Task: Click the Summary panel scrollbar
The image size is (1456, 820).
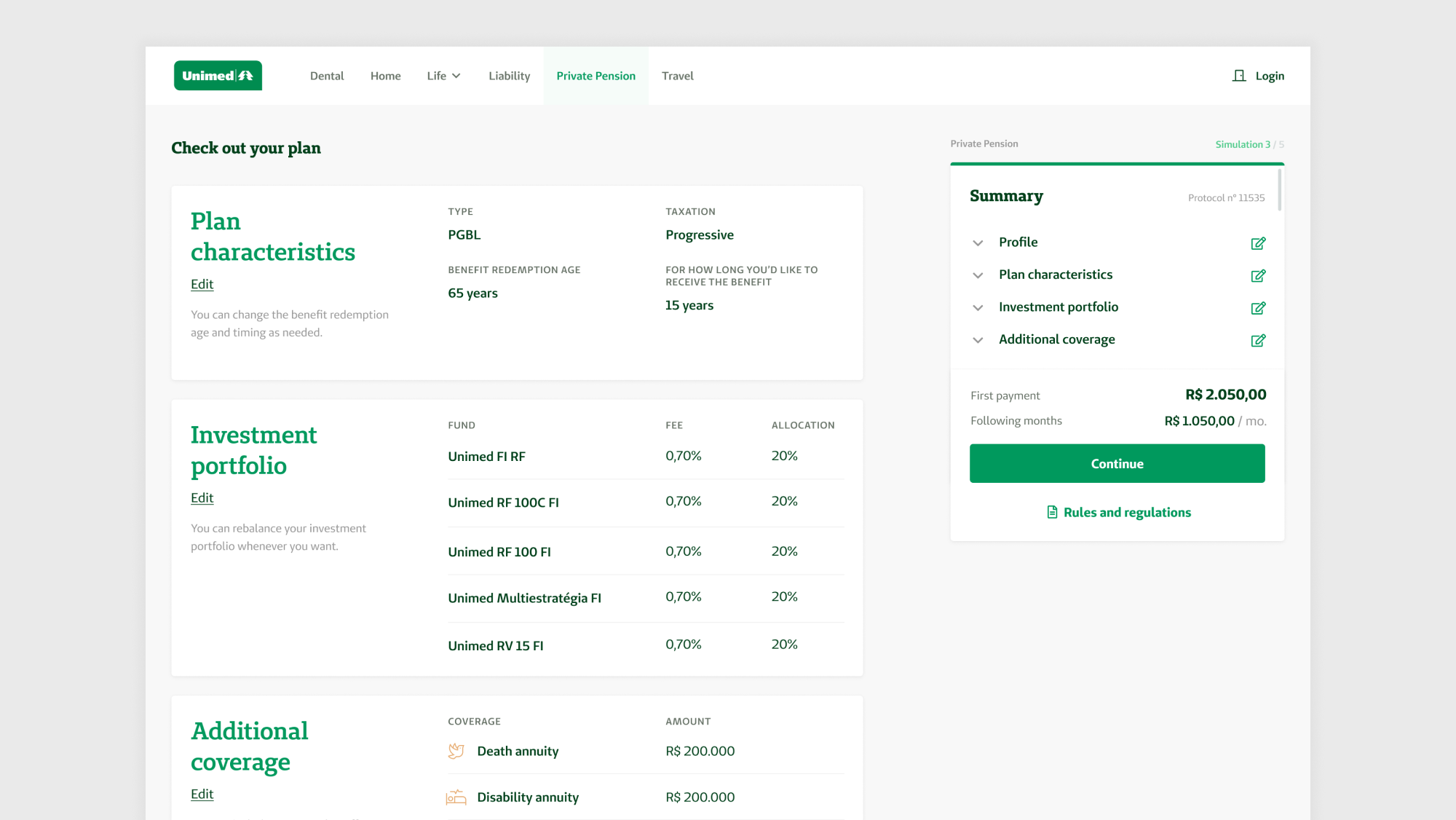Action: (x=1279, y=190)
